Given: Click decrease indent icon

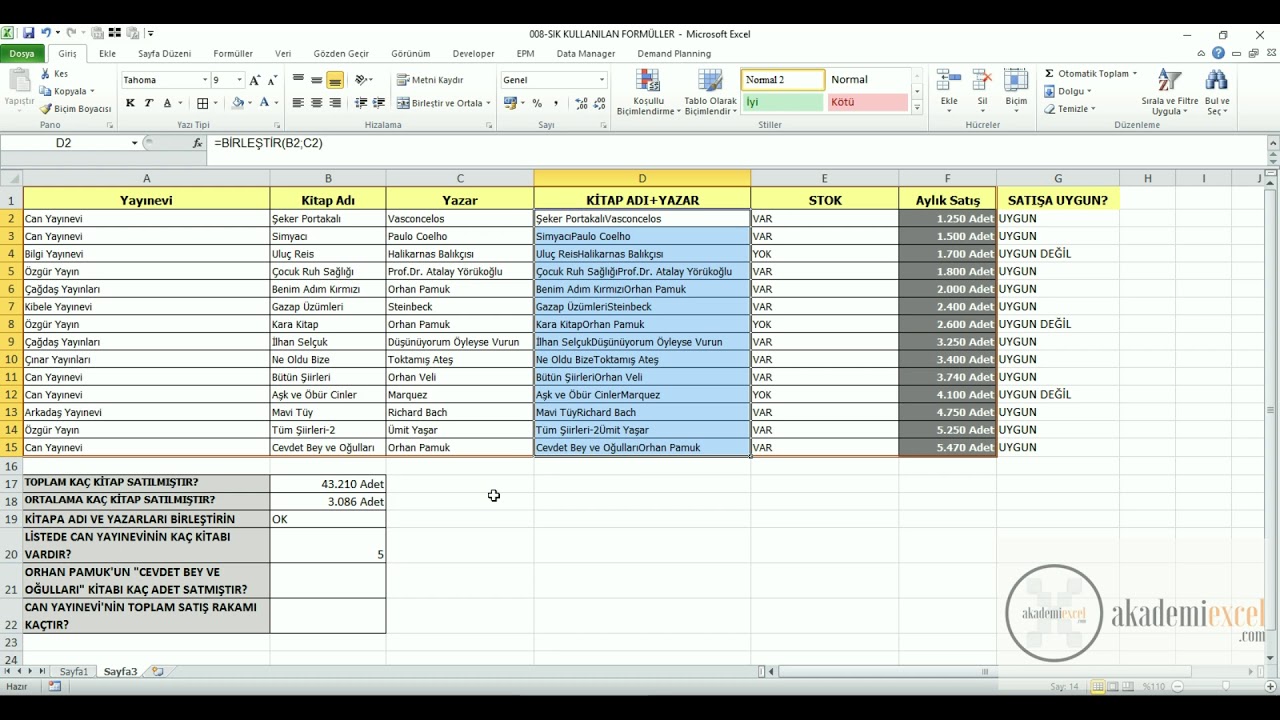Looking at the screenshot, I should (x=362, y=103).
